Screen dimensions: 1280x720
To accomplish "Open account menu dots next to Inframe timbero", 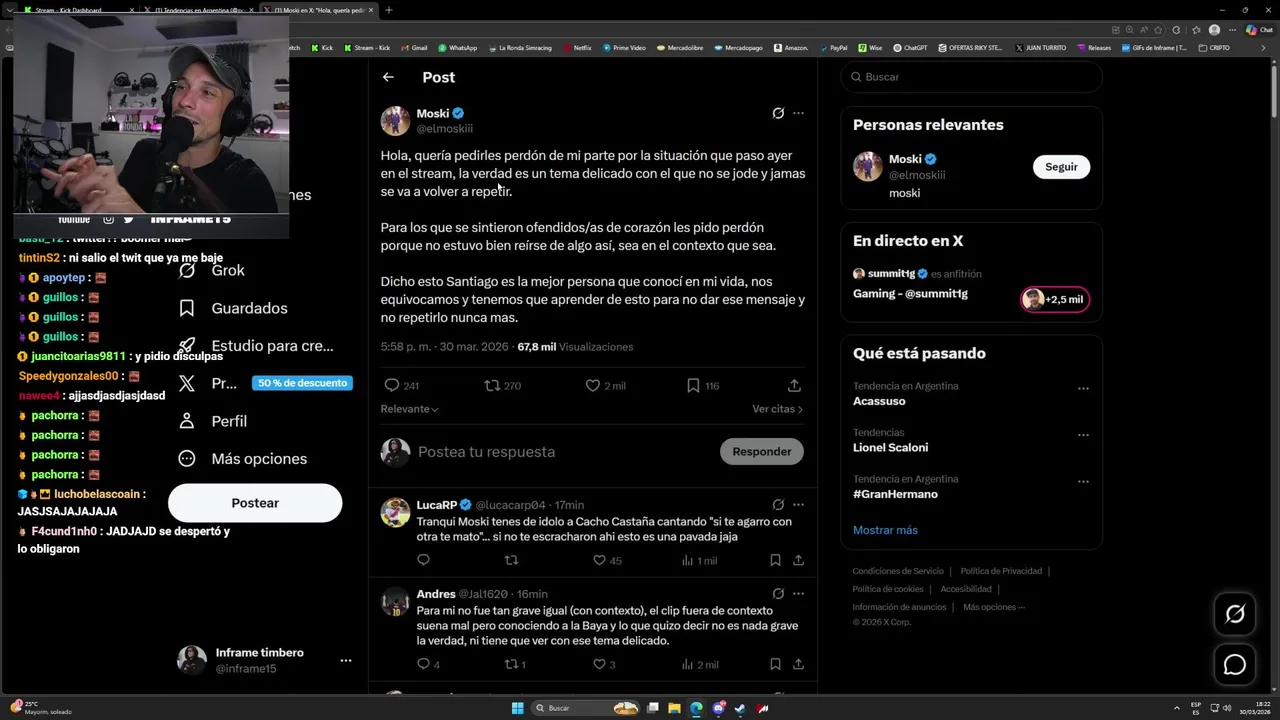I will (x=345, y=661).
